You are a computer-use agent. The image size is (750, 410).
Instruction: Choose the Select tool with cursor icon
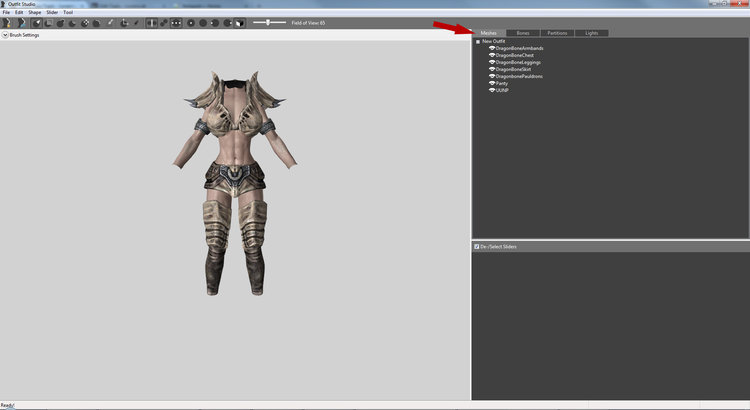click(37, 23)
